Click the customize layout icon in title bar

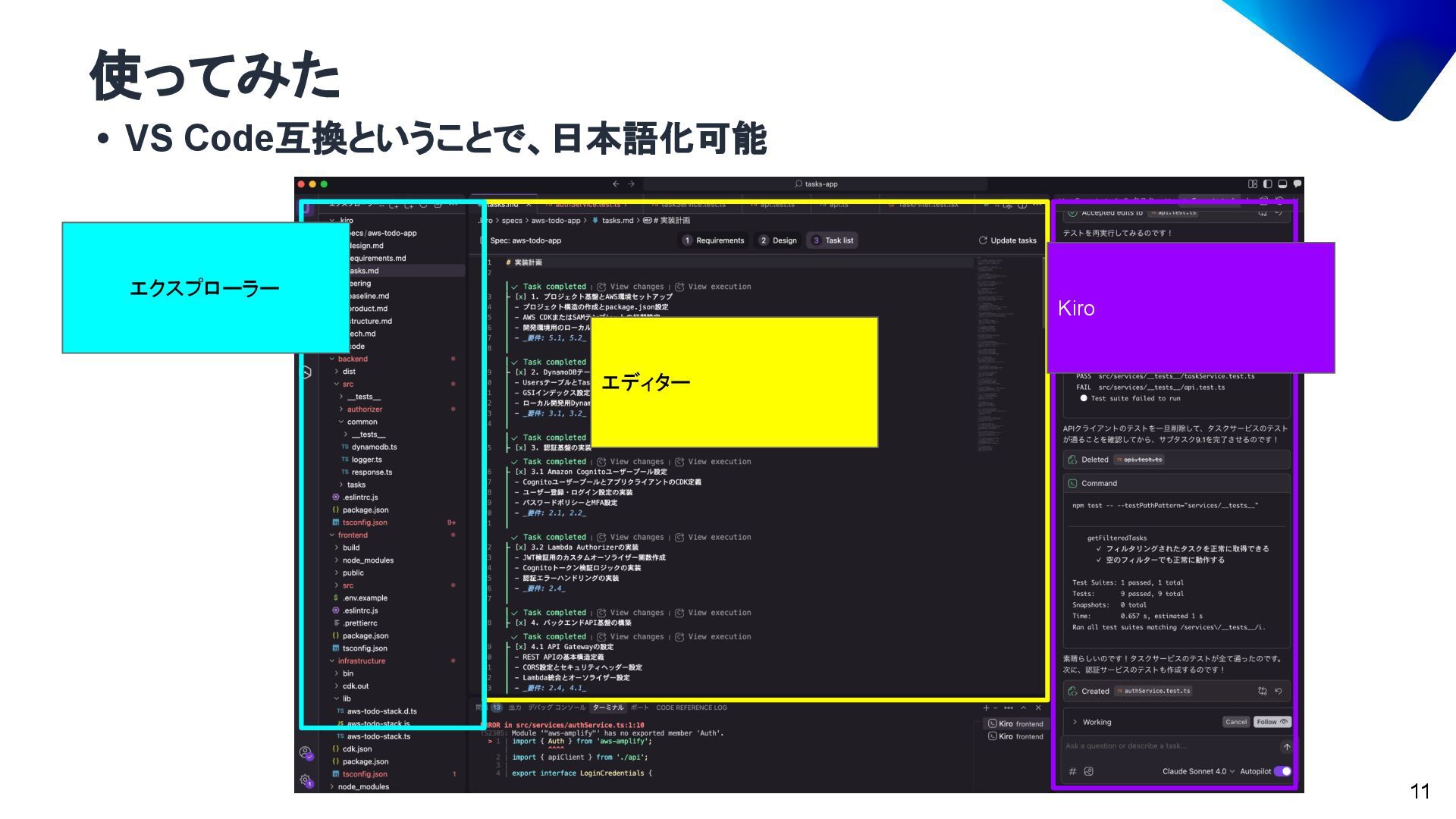(1253, 184)
